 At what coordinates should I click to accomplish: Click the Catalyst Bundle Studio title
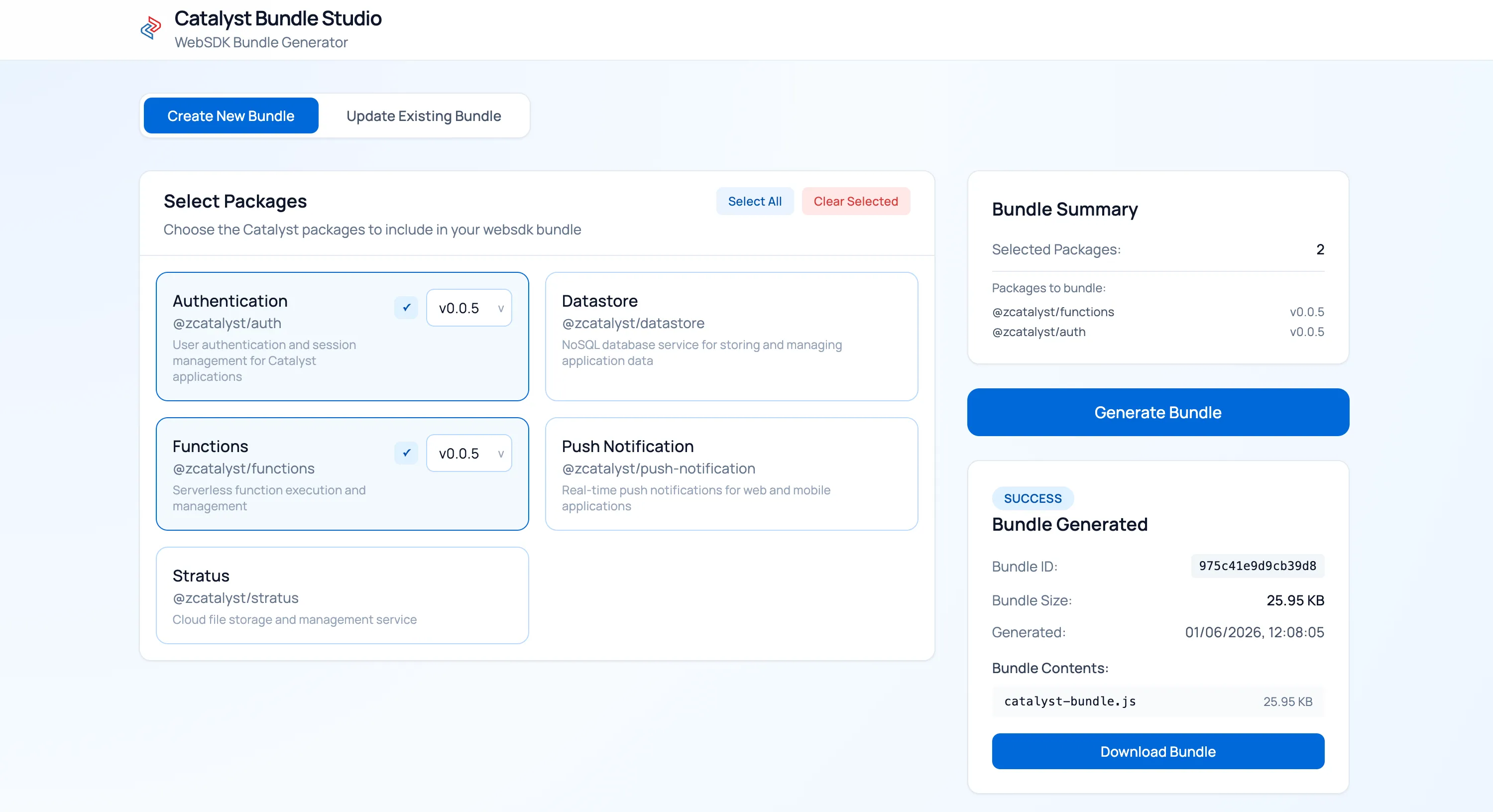(278, 18)
